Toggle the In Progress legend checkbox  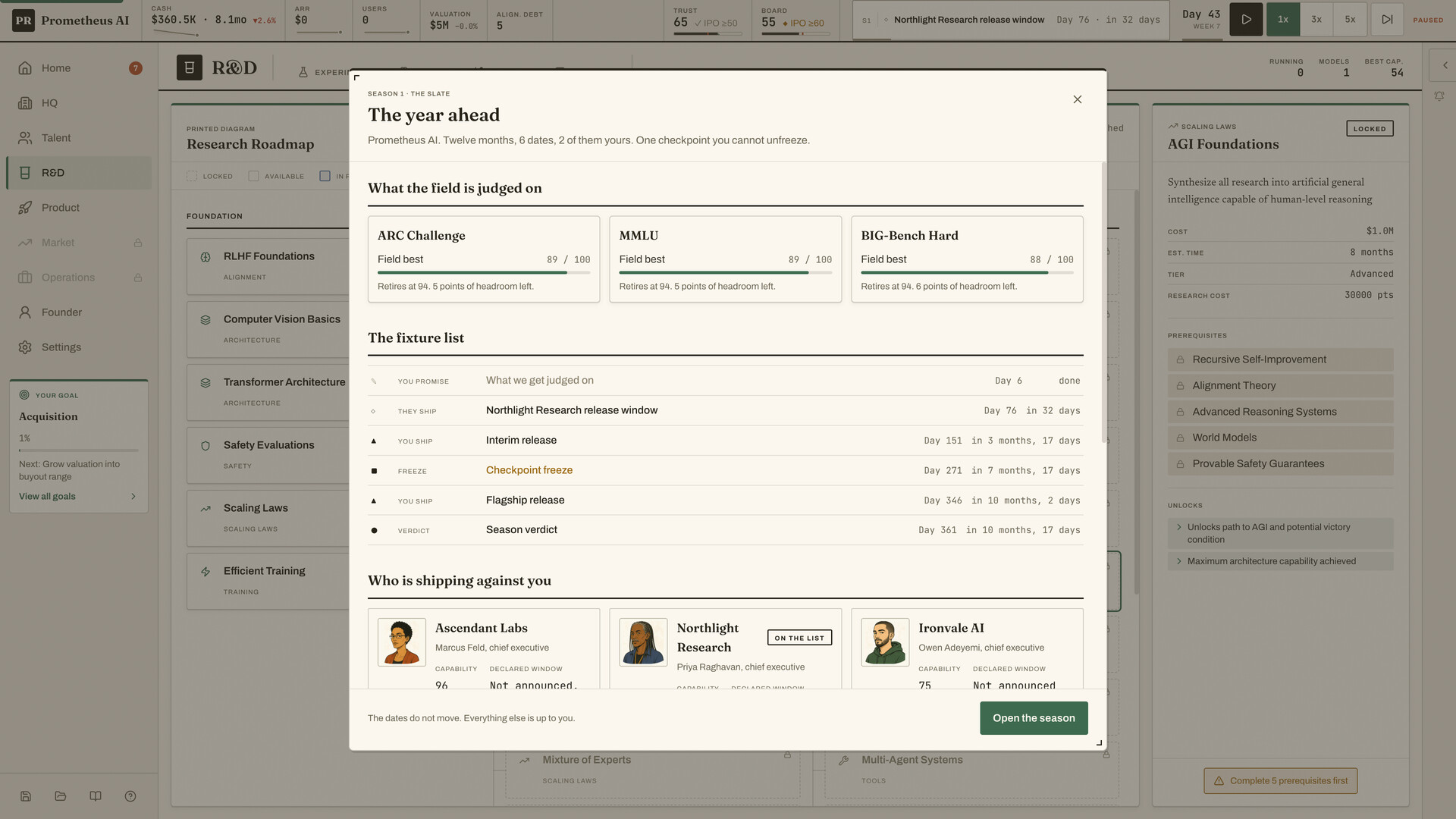coord(325,176)
